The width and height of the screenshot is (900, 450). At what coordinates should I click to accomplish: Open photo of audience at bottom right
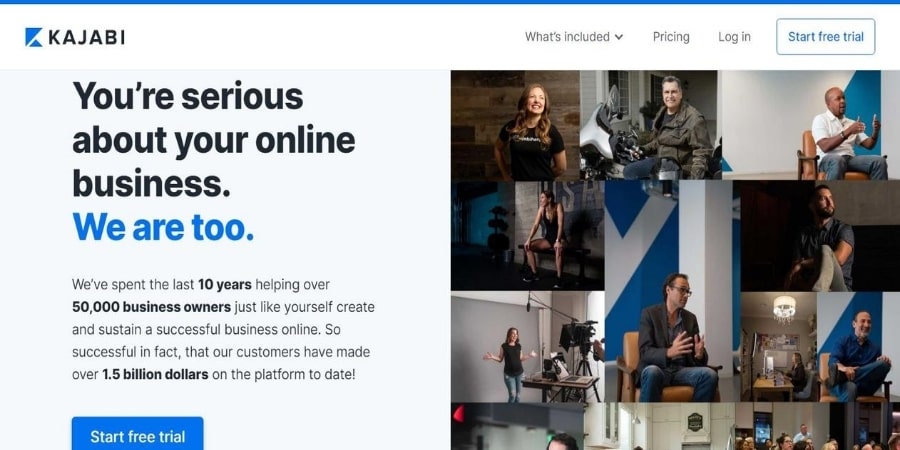[x=817, y=426]
